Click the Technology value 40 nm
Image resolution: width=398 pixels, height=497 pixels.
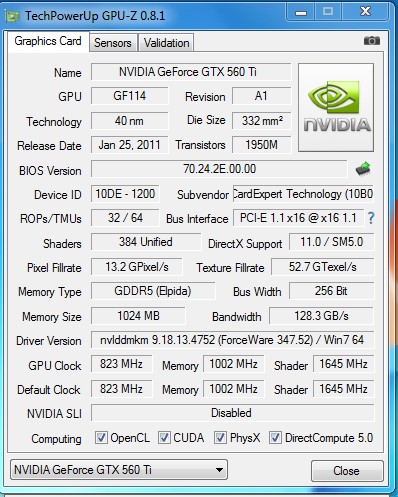(x=129, y=121)
